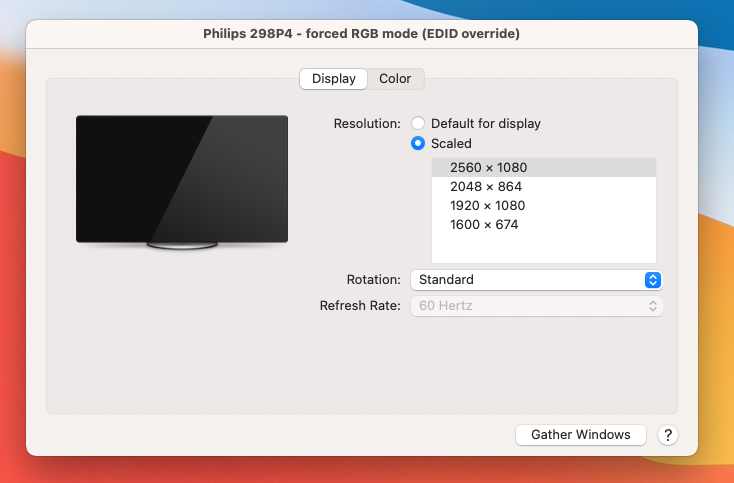Choose the 2048 × 864 resolution
Viewport: 734px width, 483px height.
tap(543, 187)
